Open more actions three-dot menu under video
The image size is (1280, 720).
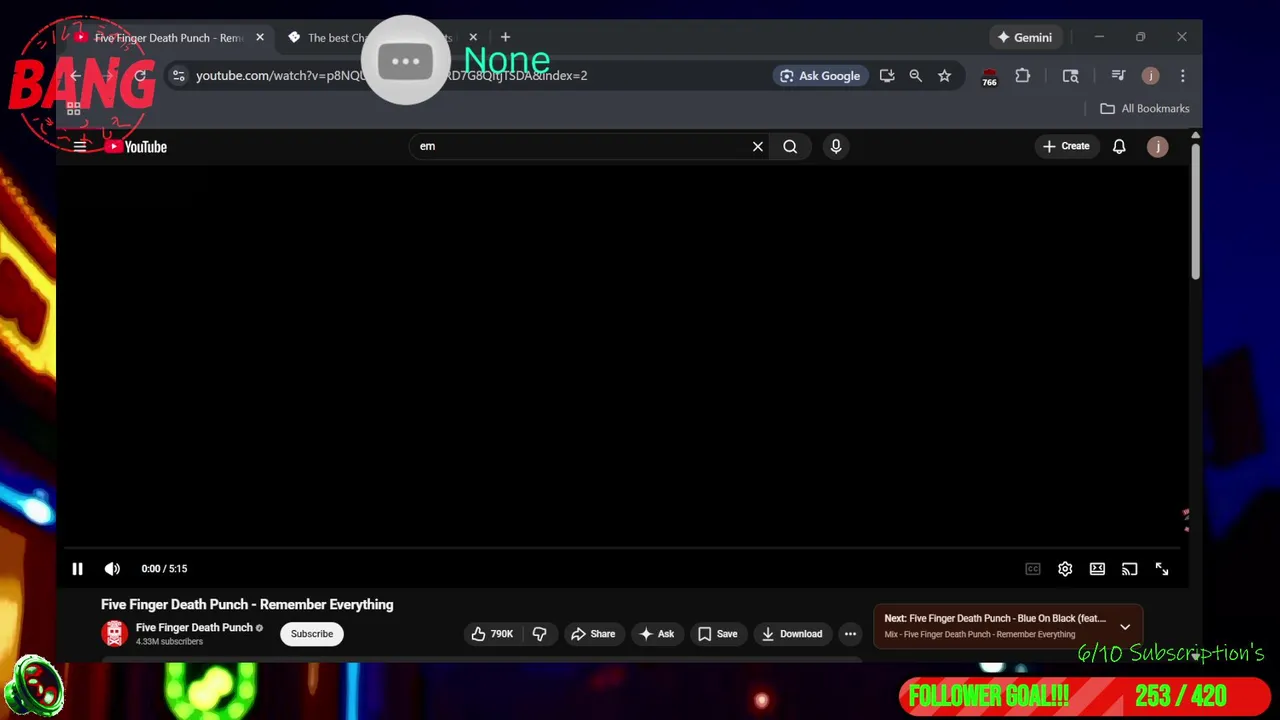pos(850,634)
